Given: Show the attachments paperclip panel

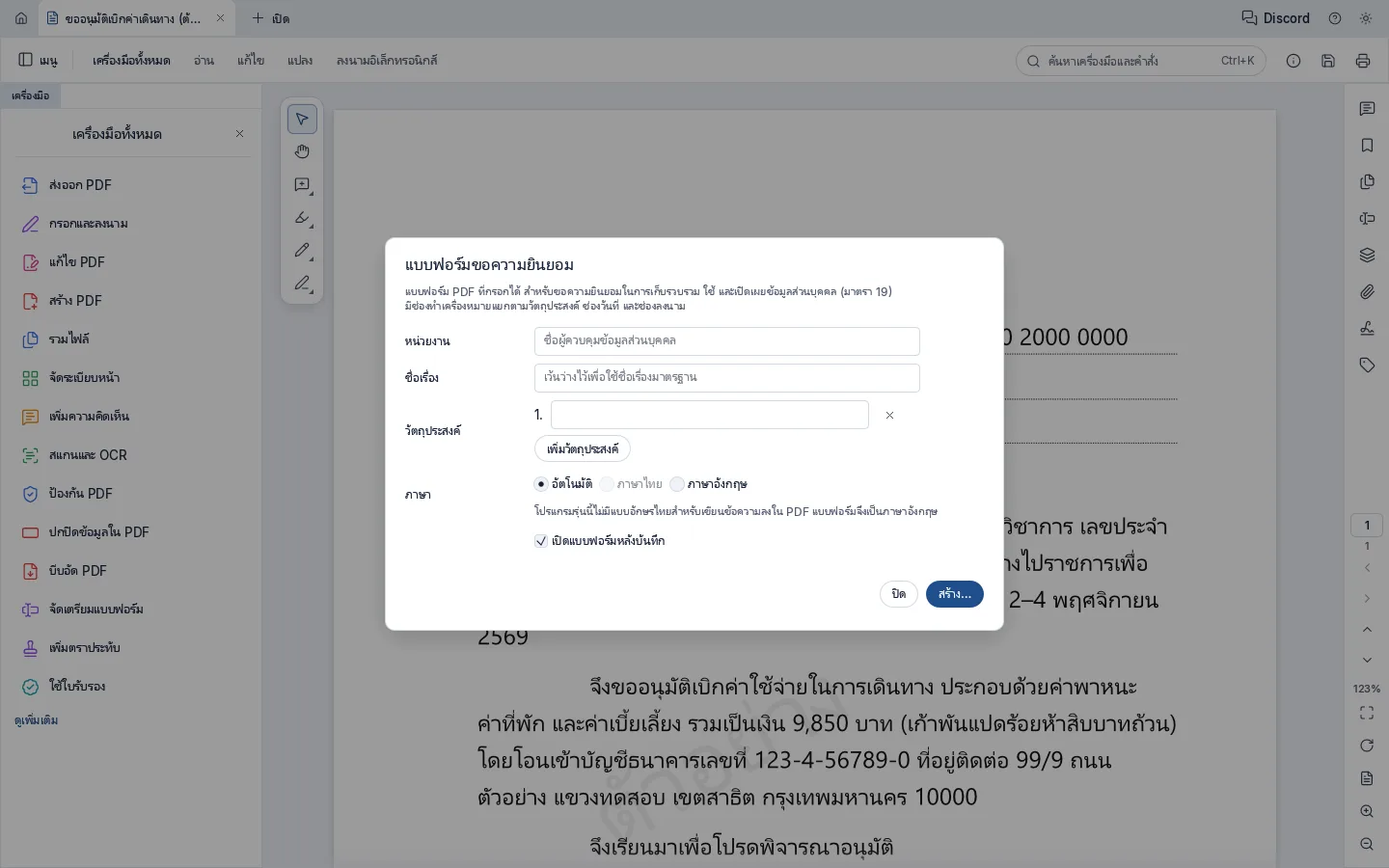Looking at the screenshot, I should pyautogui.click(x=1367, y=292).
